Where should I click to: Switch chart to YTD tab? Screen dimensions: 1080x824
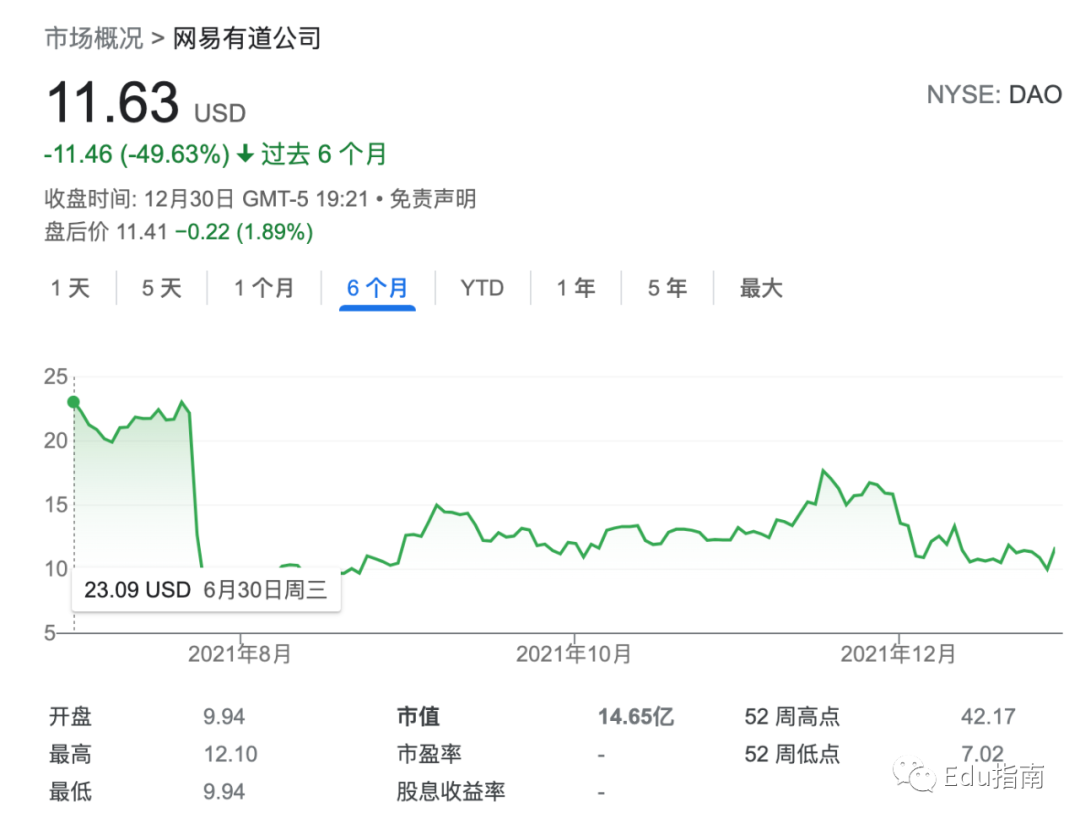pyautogui.click(x=482, y=288)
